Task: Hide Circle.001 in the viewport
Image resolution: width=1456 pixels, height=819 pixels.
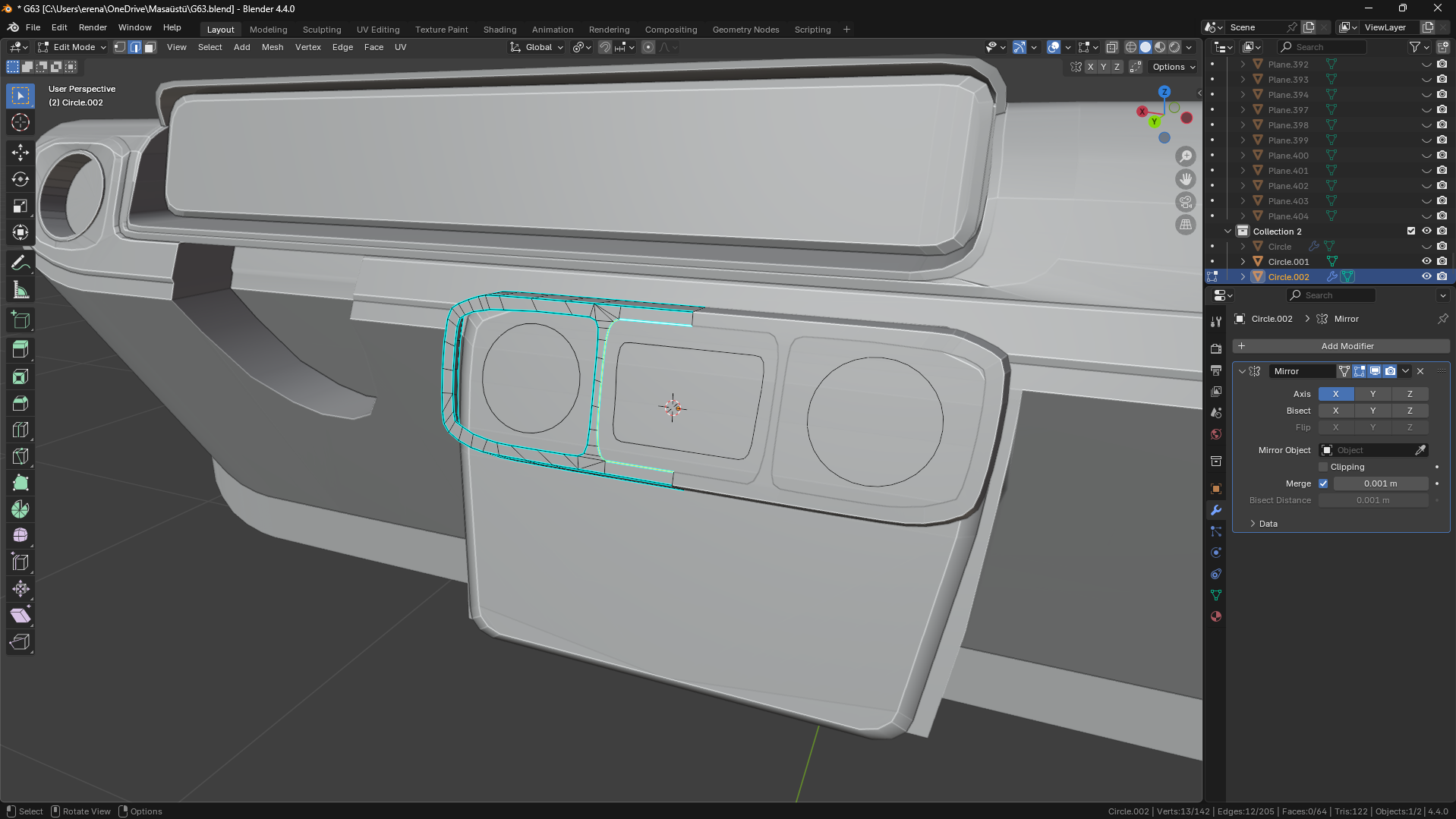Action: click(x=1426, y=262)
